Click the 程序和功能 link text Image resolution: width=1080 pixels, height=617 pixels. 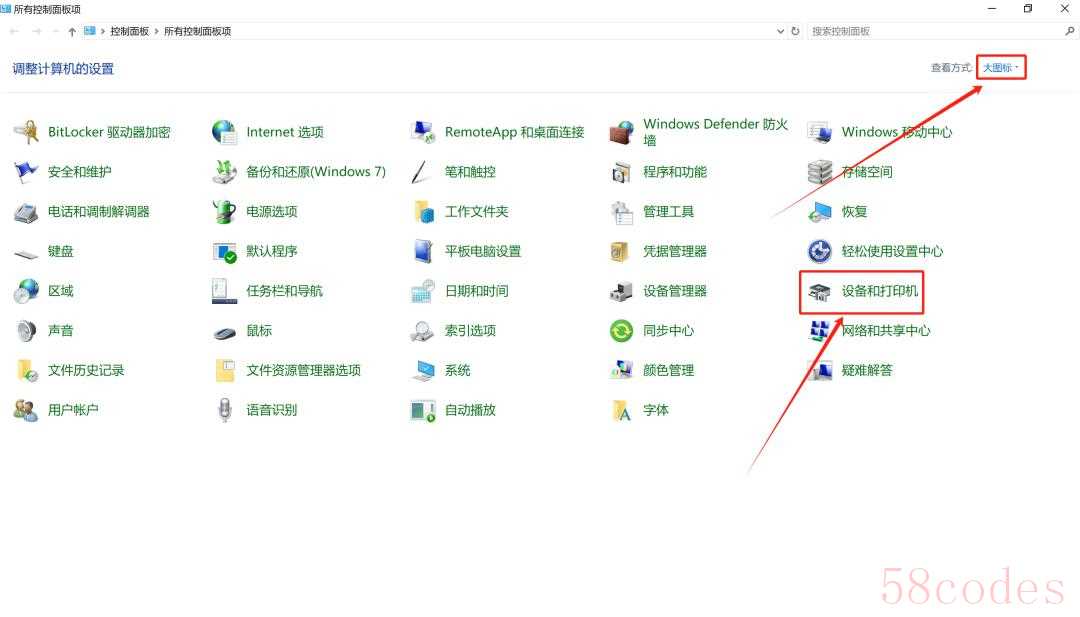point(675,172)
